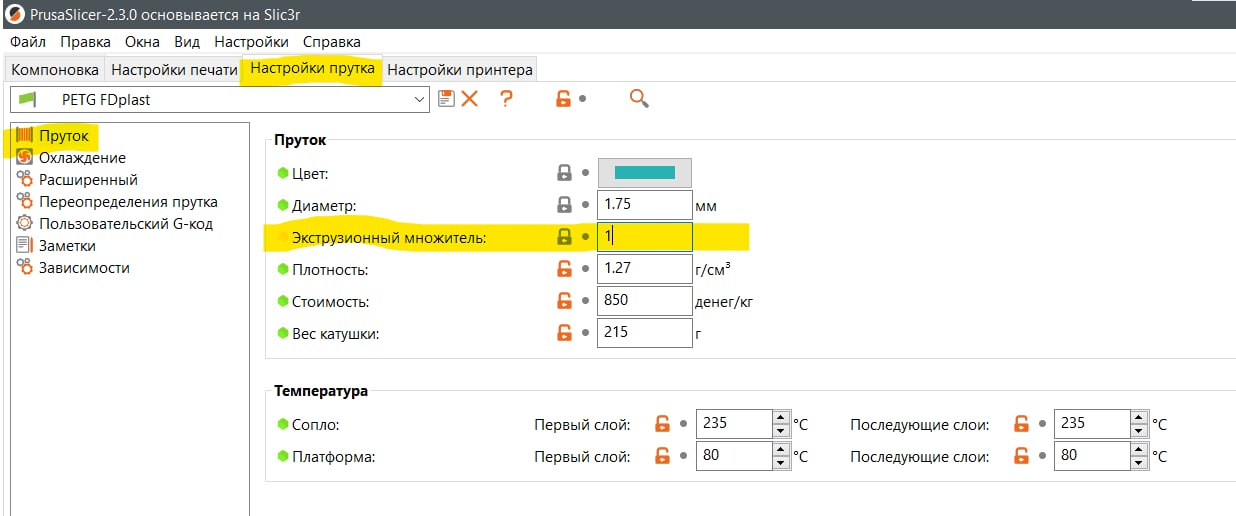The image size is (1236, 516).
Task: Click the Экструзионный множитель input field
Action: click(x=645, y=237)
